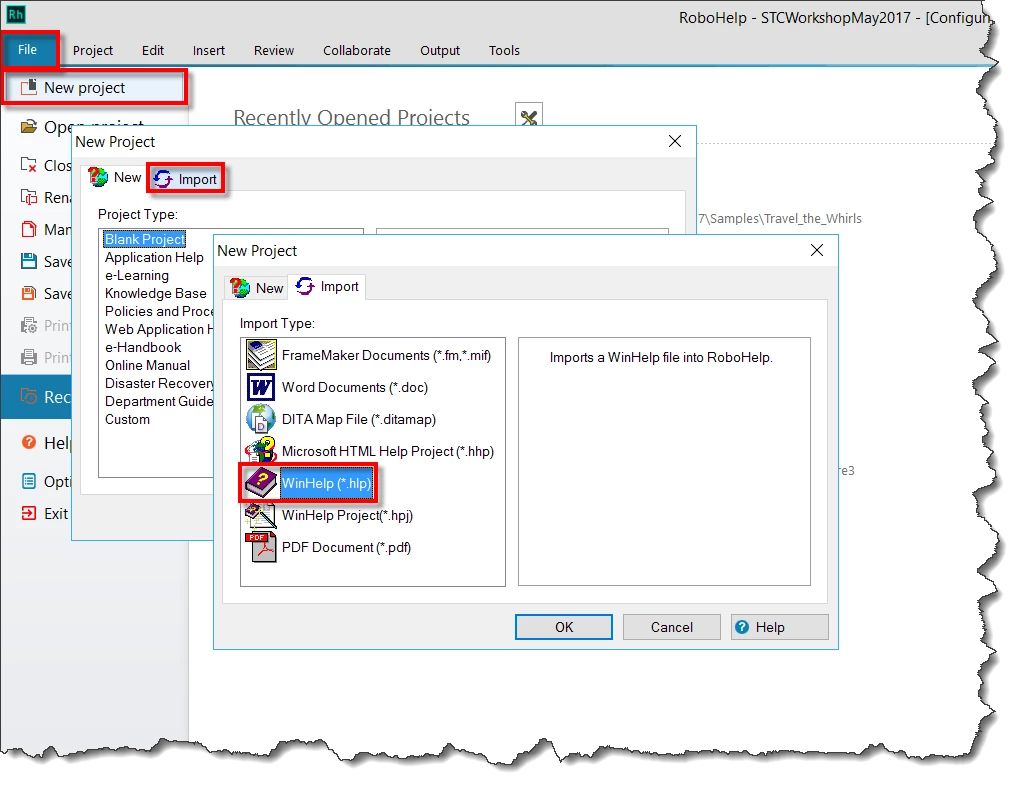Click the Help button in dialog
Image resolution: width=1020 pixels, height=787 pixels.
click(779, 627)
